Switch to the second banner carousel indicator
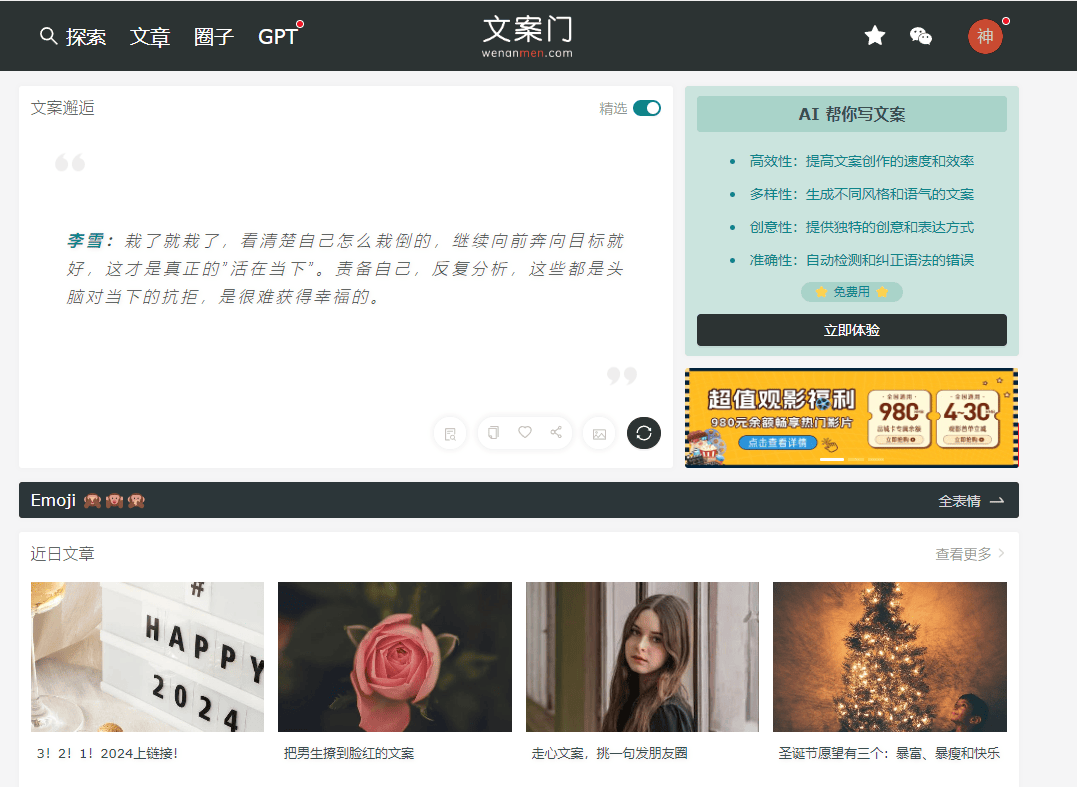Viewport: 1077px width, 787px height. [855, 459]
